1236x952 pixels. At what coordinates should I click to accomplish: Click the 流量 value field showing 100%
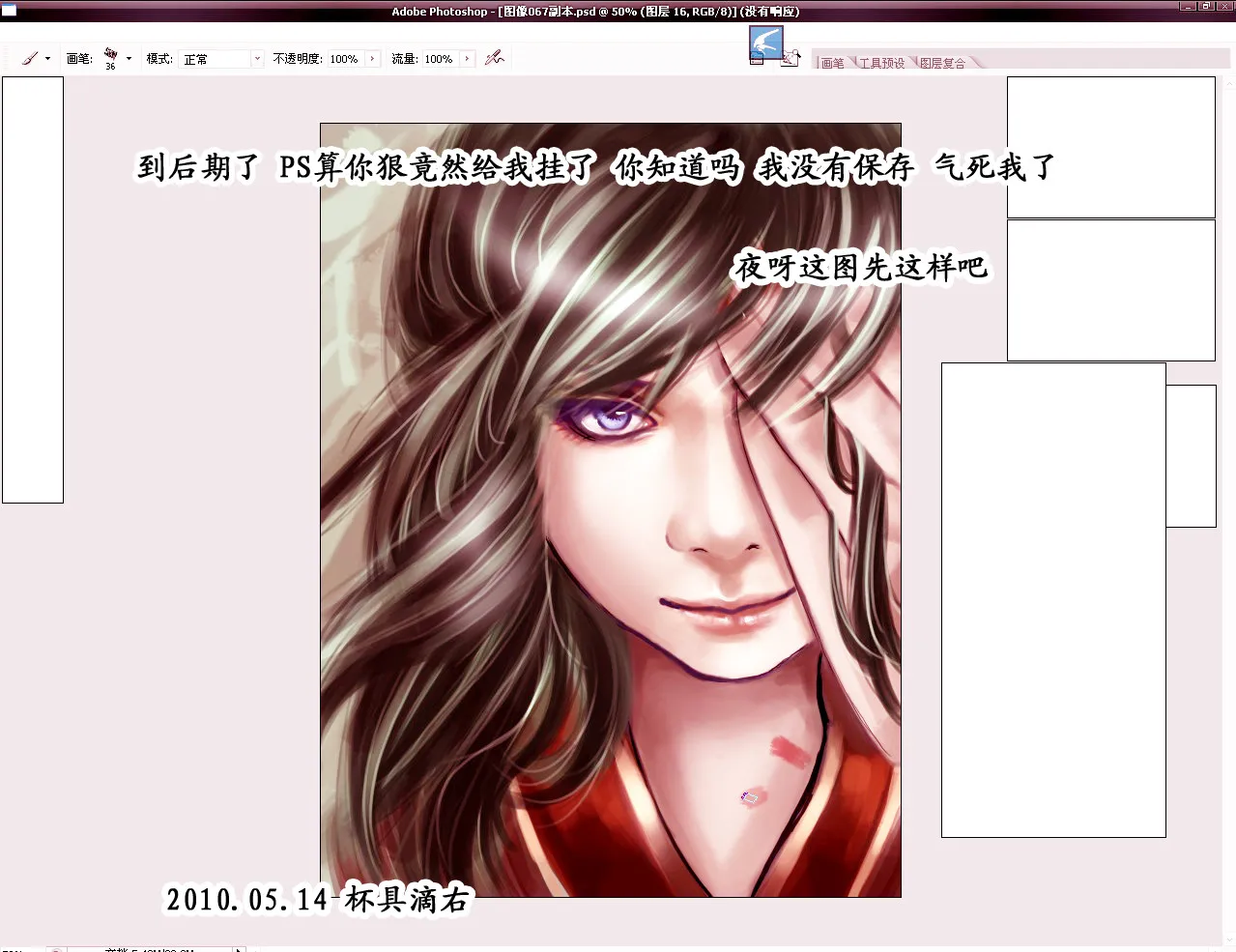click(x=440, y=59)
